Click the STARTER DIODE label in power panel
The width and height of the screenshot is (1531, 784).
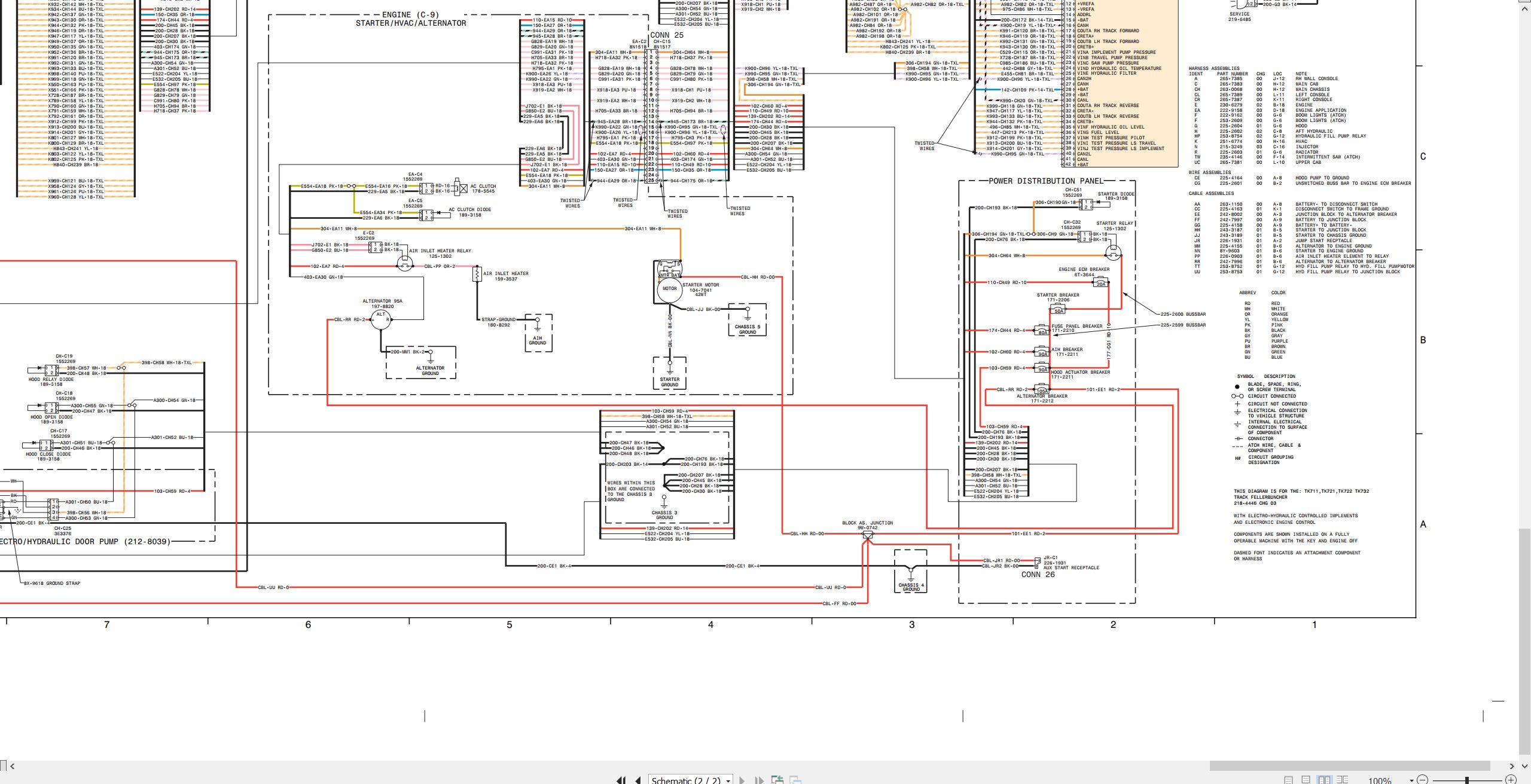click(x=1115, y=194)
